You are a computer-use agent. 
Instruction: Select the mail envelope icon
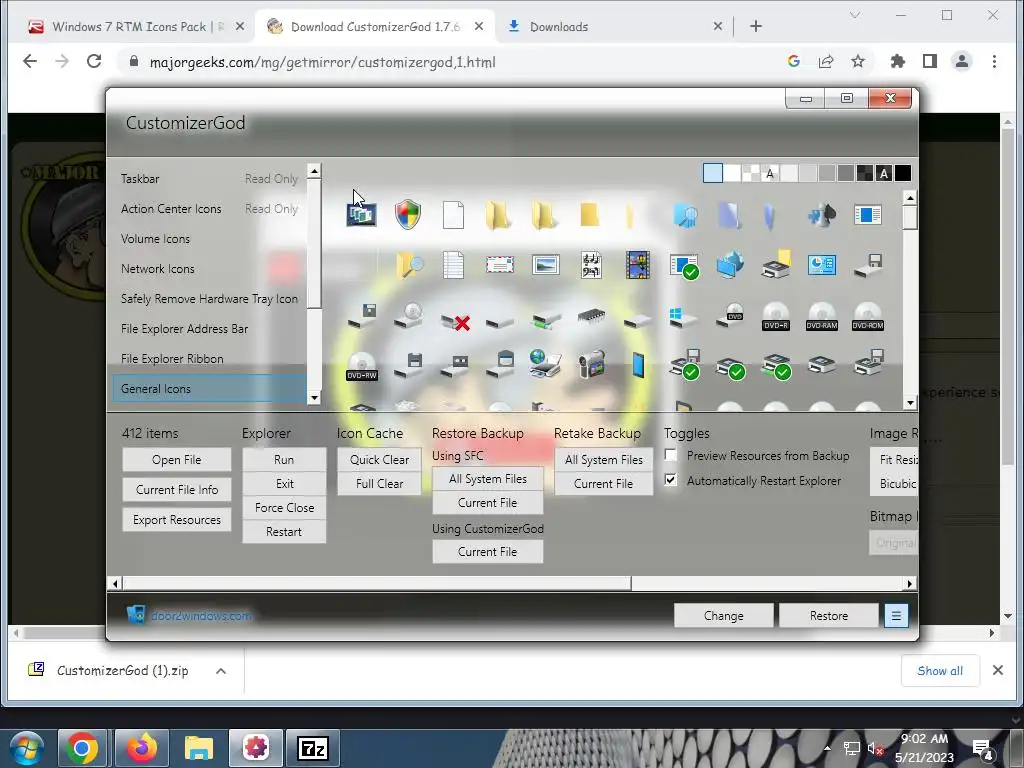(x=500, y=264)
